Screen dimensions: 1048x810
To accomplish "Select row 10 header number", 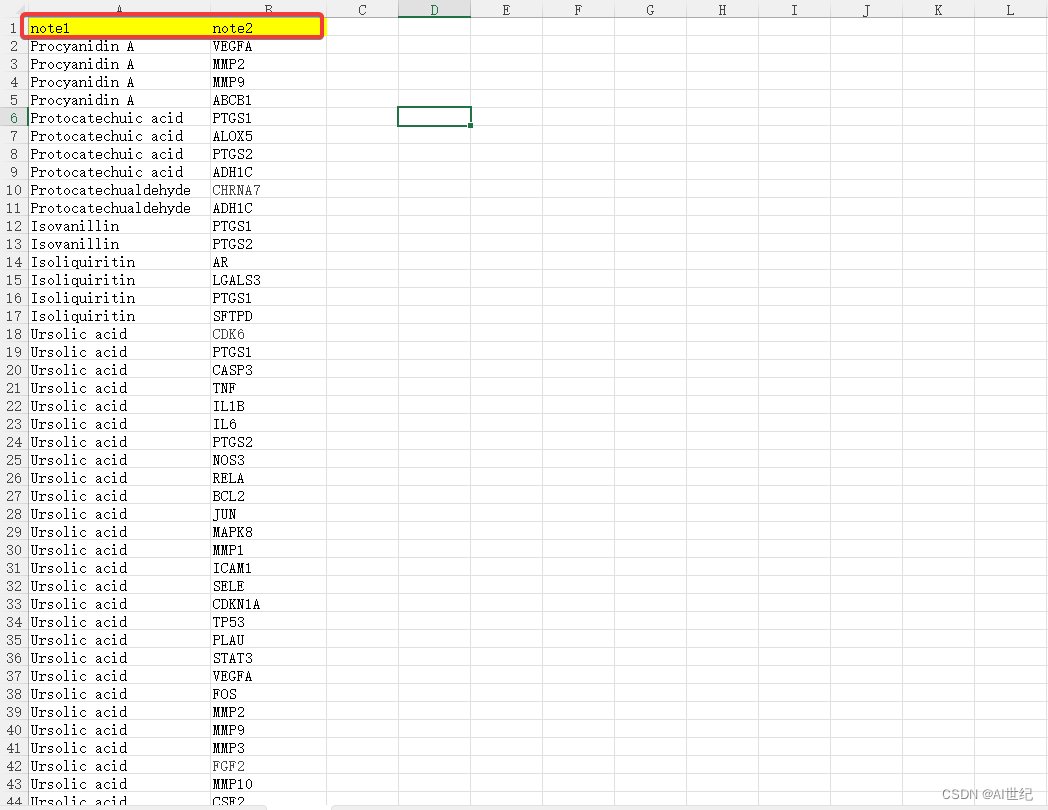I will [14, 190].
